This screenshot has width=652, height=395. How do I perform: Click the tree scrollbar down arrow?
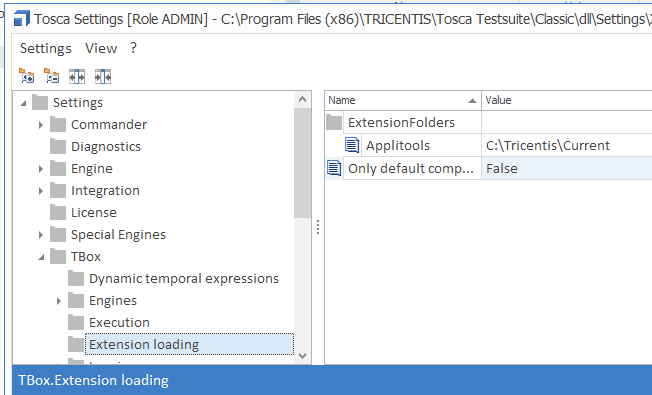302,356
